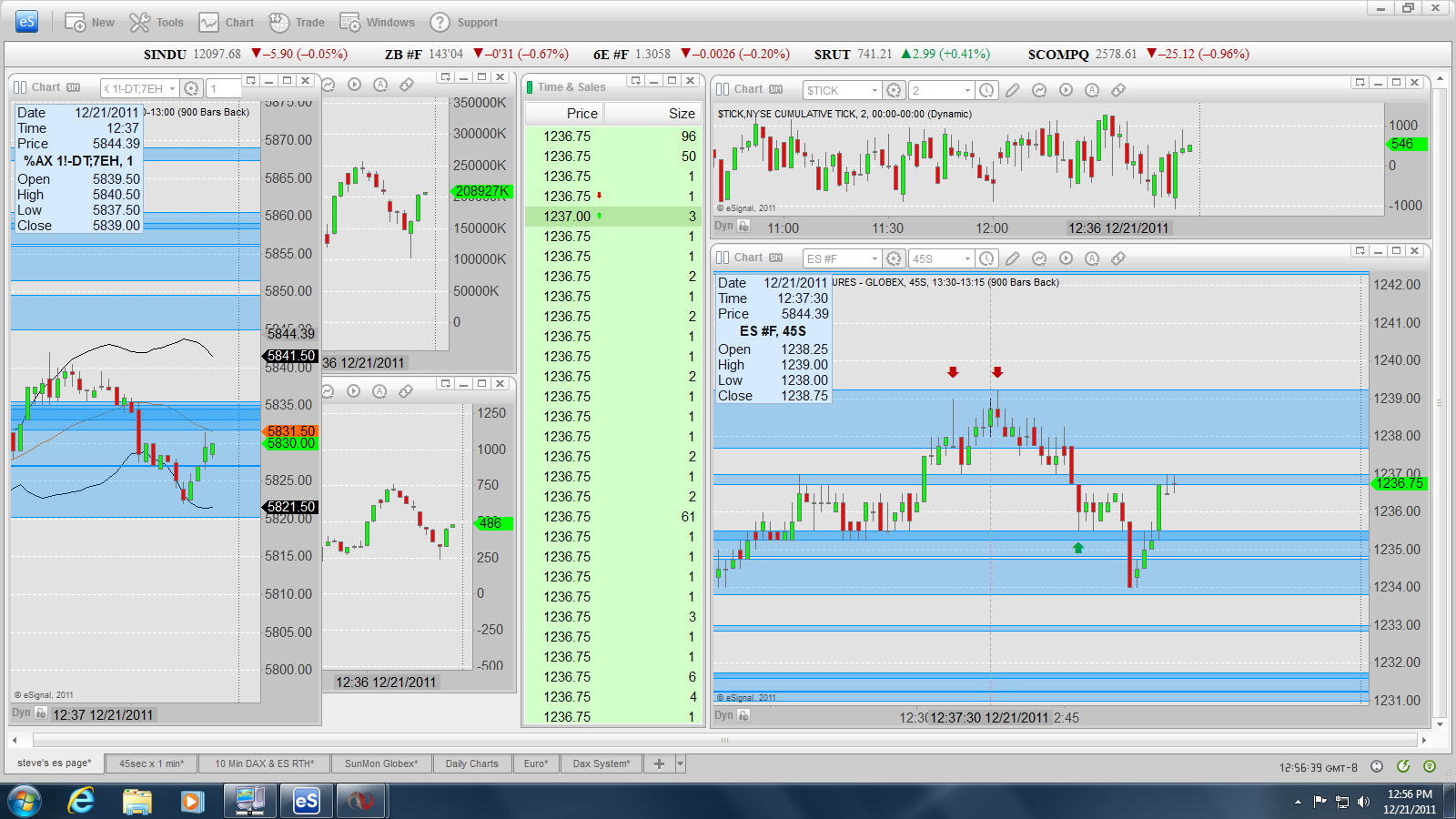Open the Tools menu
The width and height of the screenshot is (1456, 819).
(157, 23)
